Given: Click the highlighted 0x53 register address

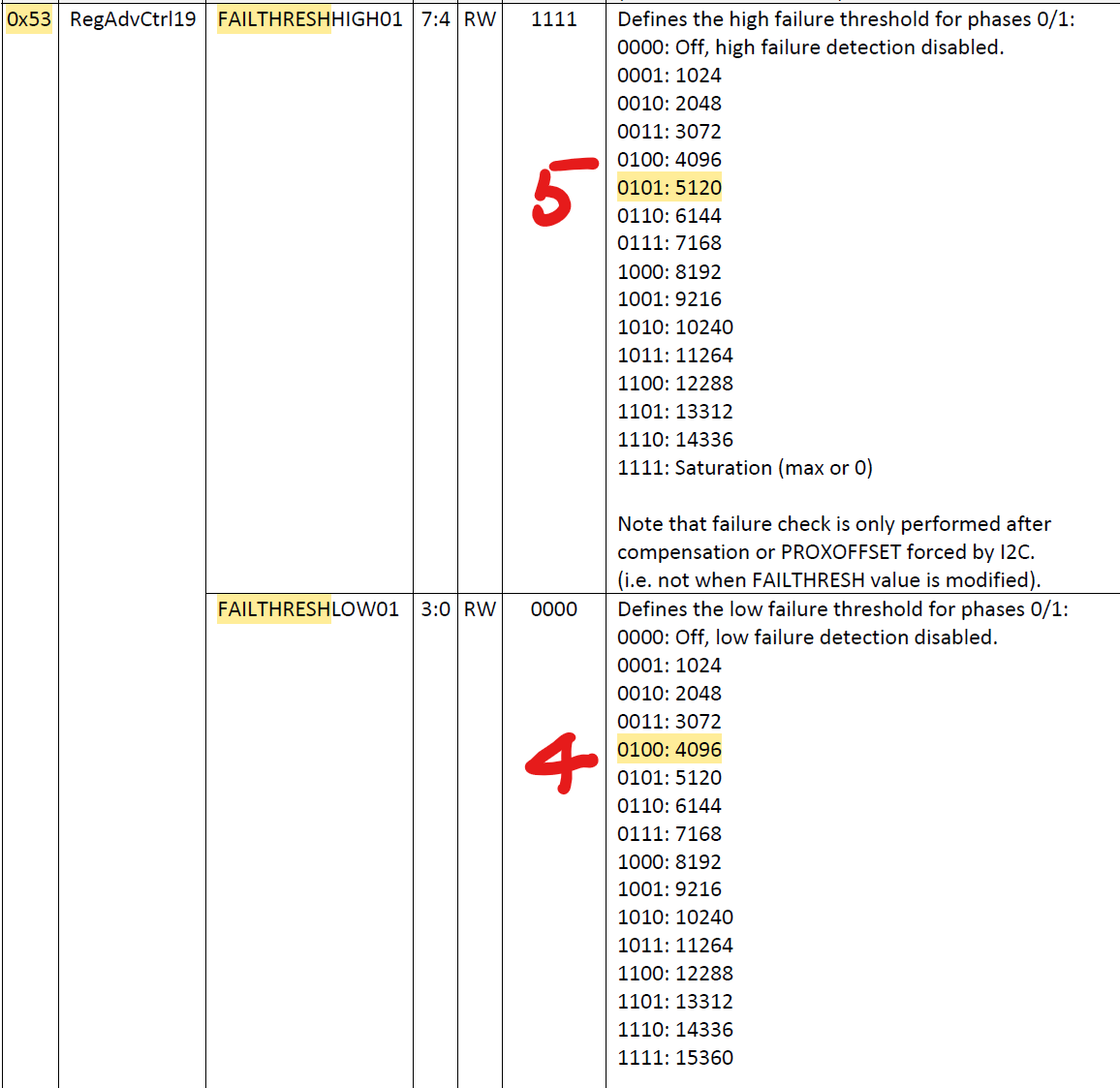Looking at the screenshot, I should pyautogui.click(x=29, y=19).
